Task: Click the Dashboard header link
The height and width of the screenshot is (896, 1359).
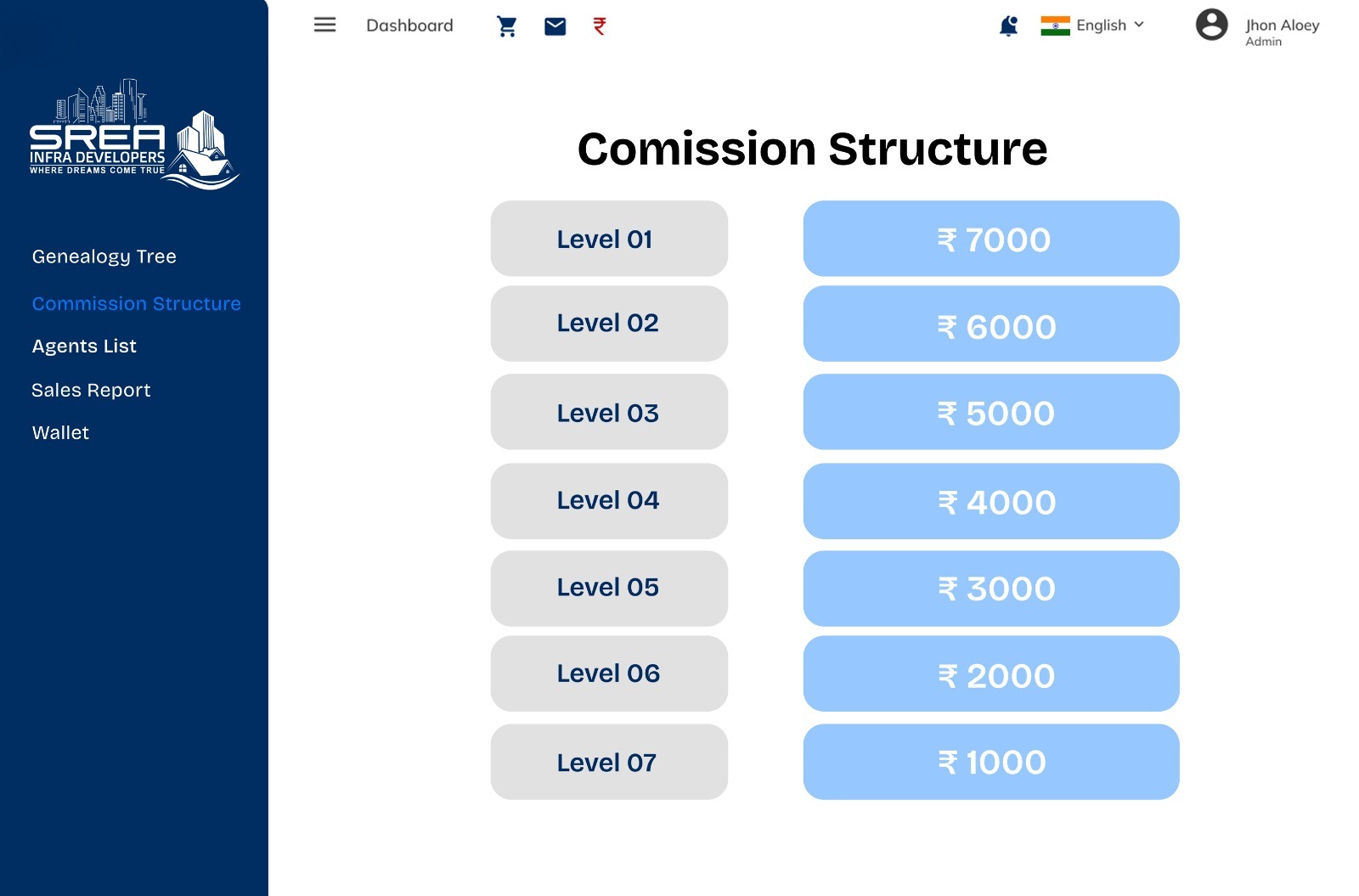Action: point(409,25)
